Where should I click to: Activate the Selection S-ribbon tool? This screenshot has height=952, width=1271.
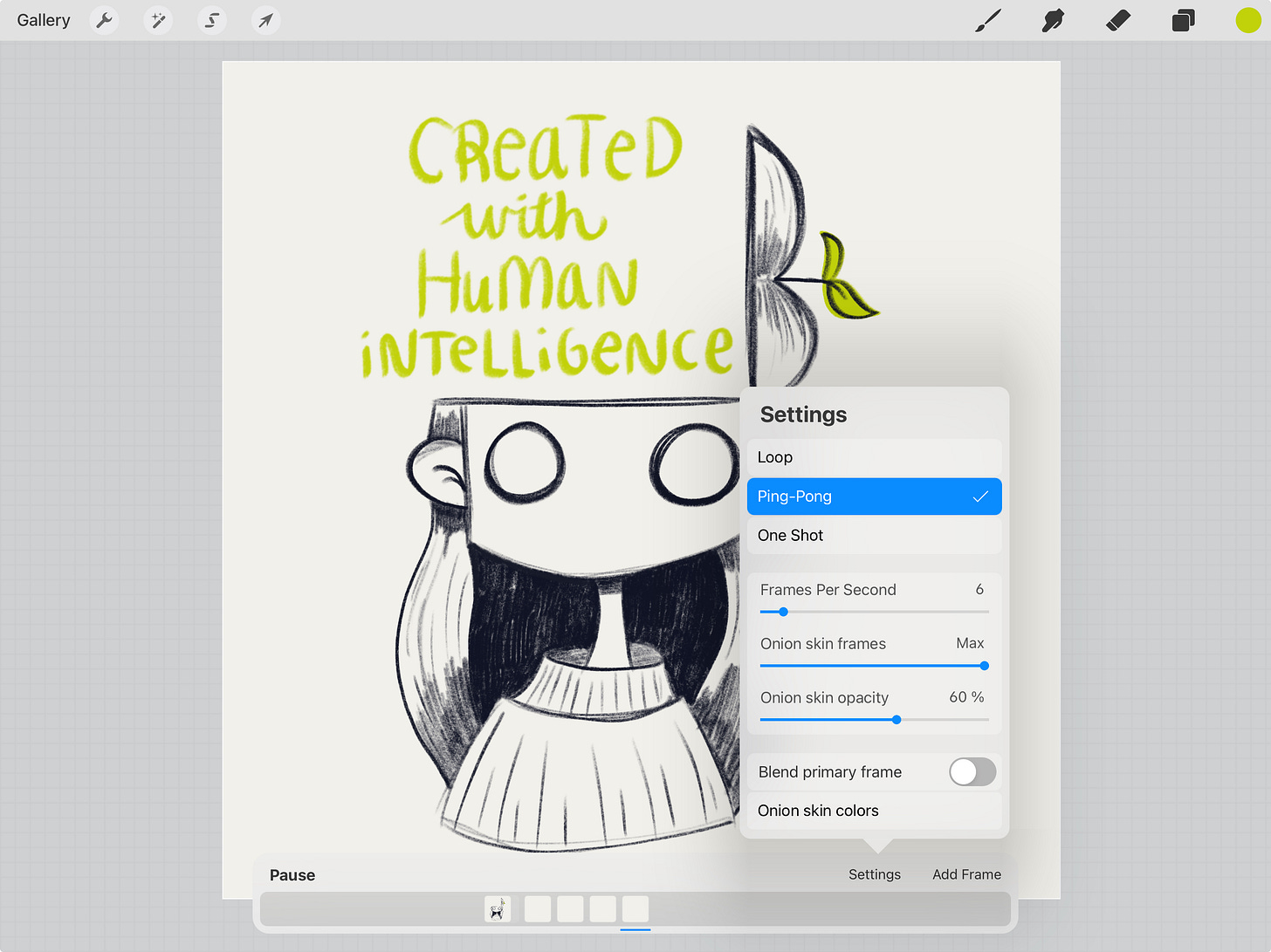212,20
